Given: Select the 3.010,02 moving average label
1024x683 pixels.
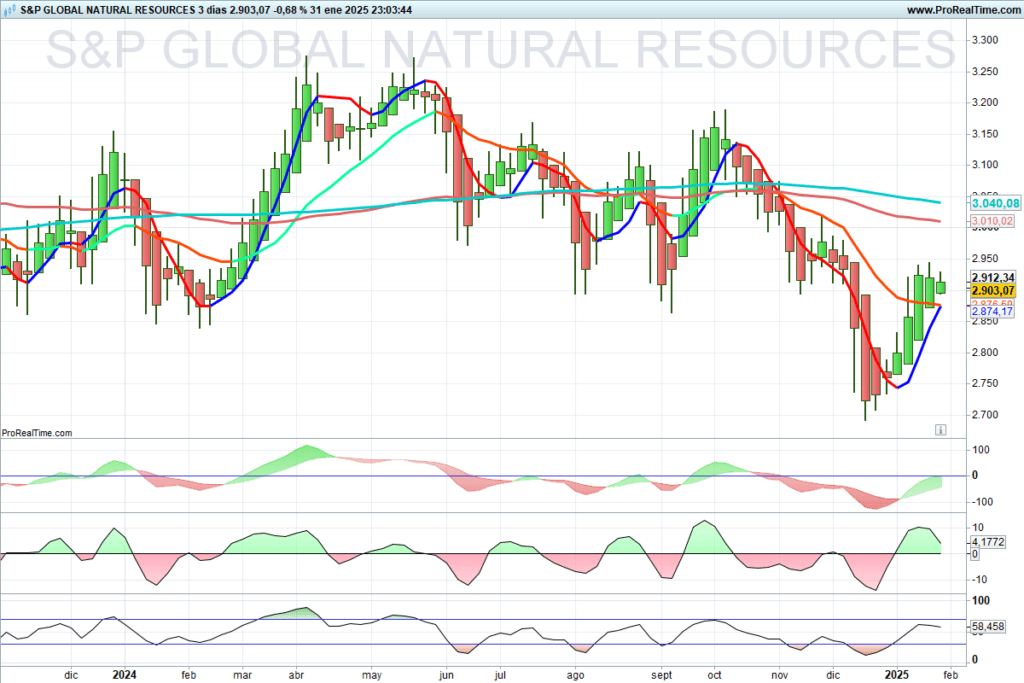Looking at the screenshot, I should coord(992,221).
